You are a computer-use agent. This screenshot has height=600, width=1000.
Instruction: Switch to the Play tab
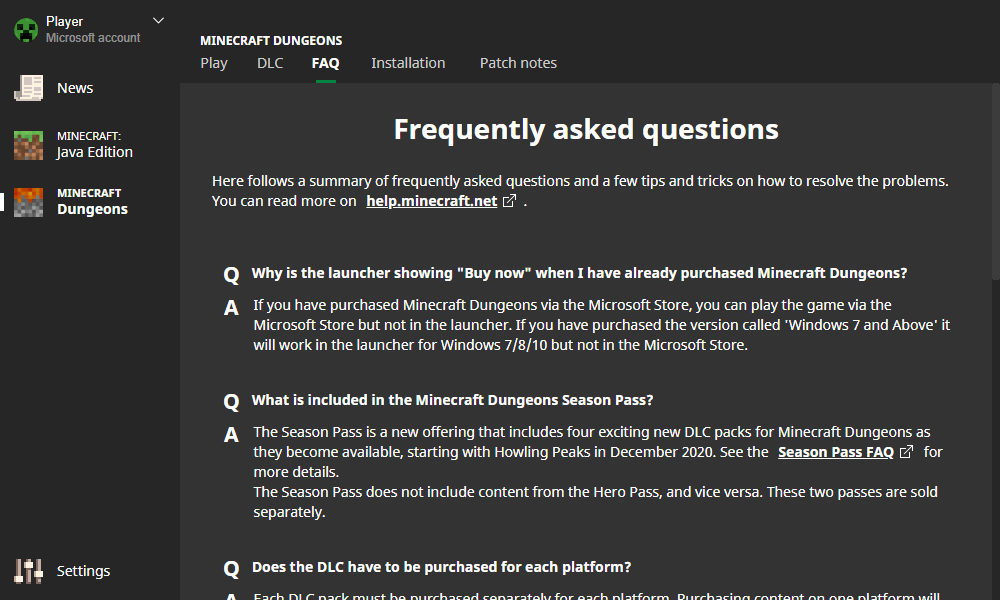214,63
